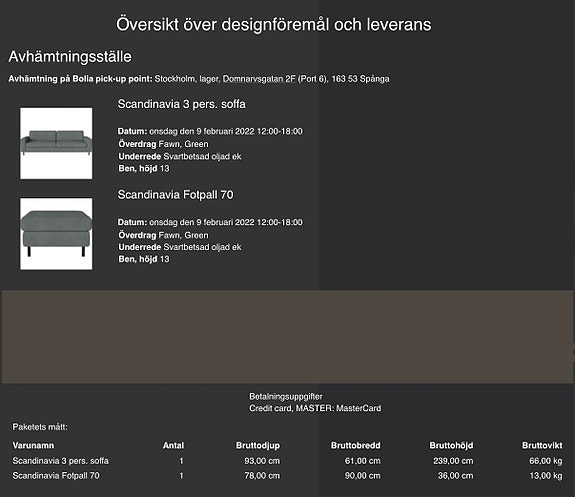Click the Bruttobredd column header
The width and height of the screenshot is (575, 497).
pos(355,446)
